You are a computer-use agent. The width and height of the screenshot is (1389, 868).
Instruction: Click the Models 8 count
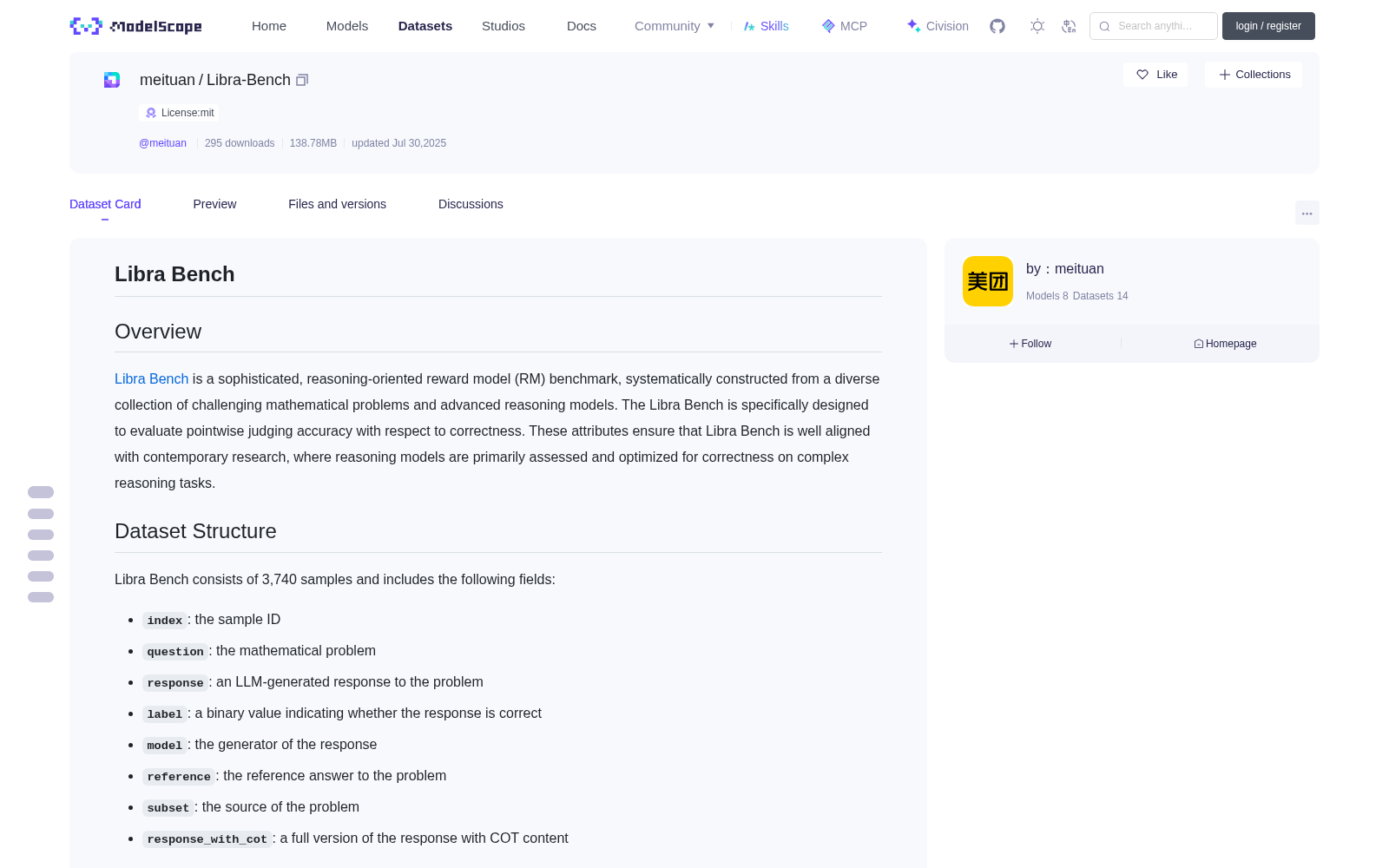coord(1047,296)
